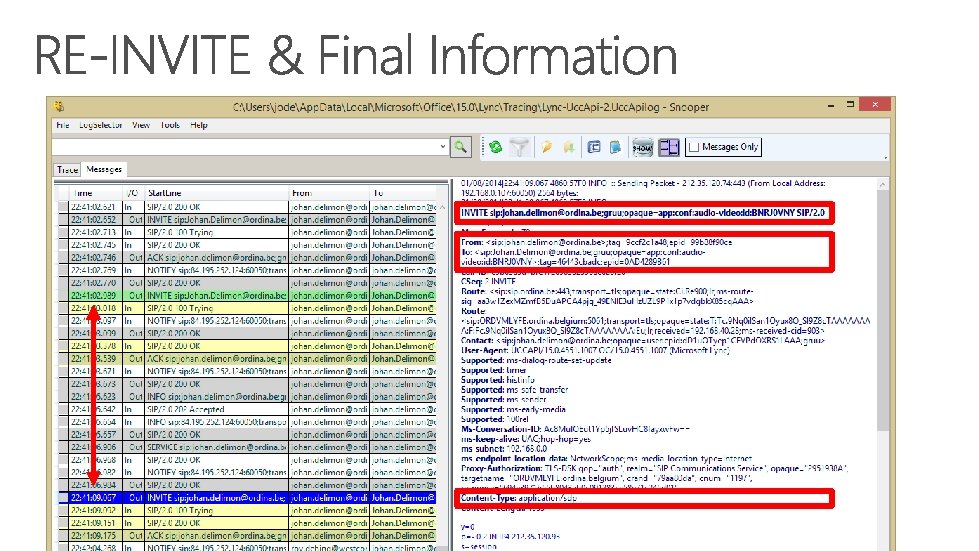The height and width of the screenshot is (551, 979).
Task: Click the SHOW database icon
Action: [x=642, y=147]
